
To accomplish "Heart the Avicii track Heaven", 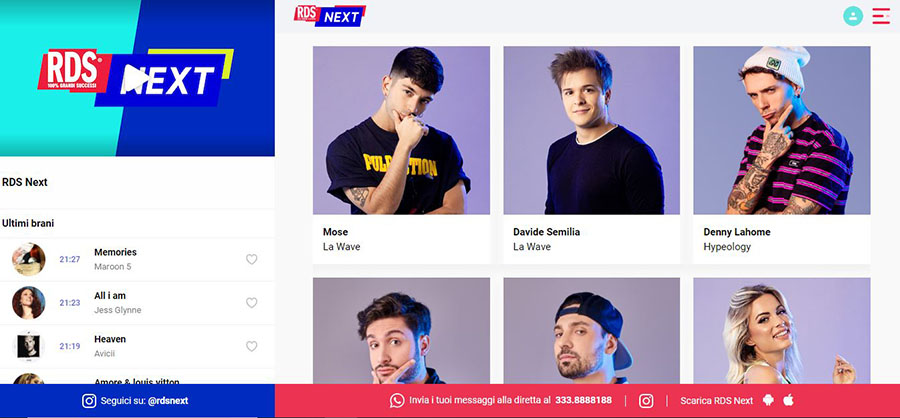I will click(251, 346).
